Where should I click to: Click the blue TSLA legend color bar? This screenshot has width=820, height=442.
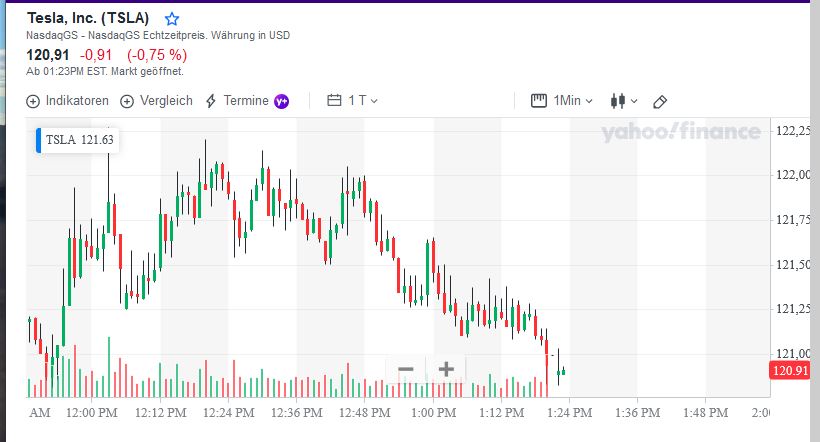click(x=38, y=141)
